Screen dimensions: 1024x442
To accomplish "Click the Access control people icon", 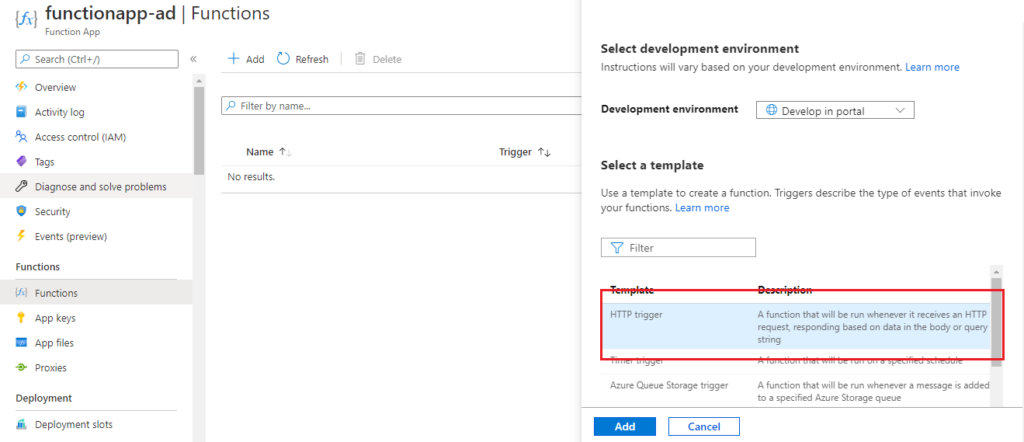I will 22,136.
